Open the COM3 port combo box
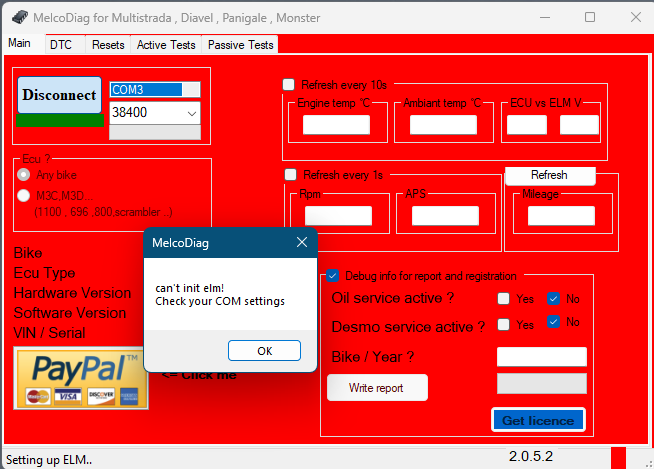 [155, 90]
